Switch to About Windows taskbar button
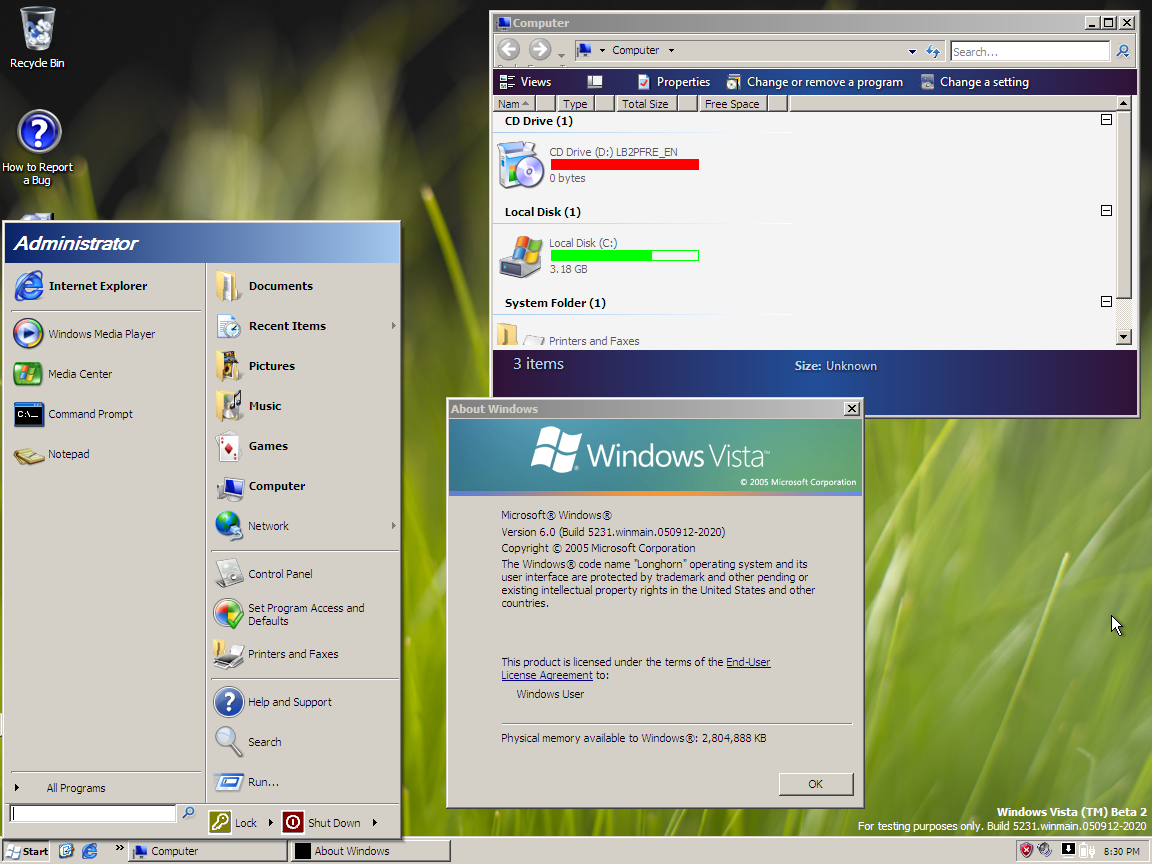Image resolution: width=1152 pixels, height=864 pixels. click(x=371, y=851)
